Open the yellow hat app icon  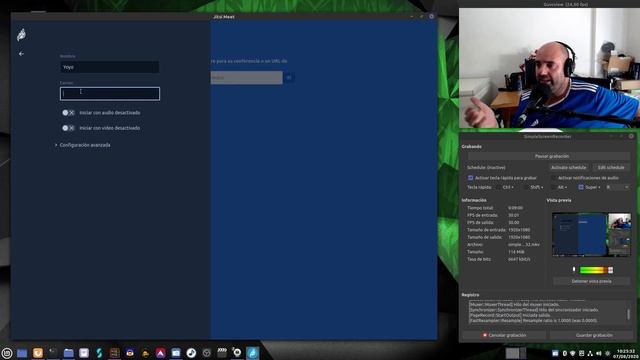(145, 353)
